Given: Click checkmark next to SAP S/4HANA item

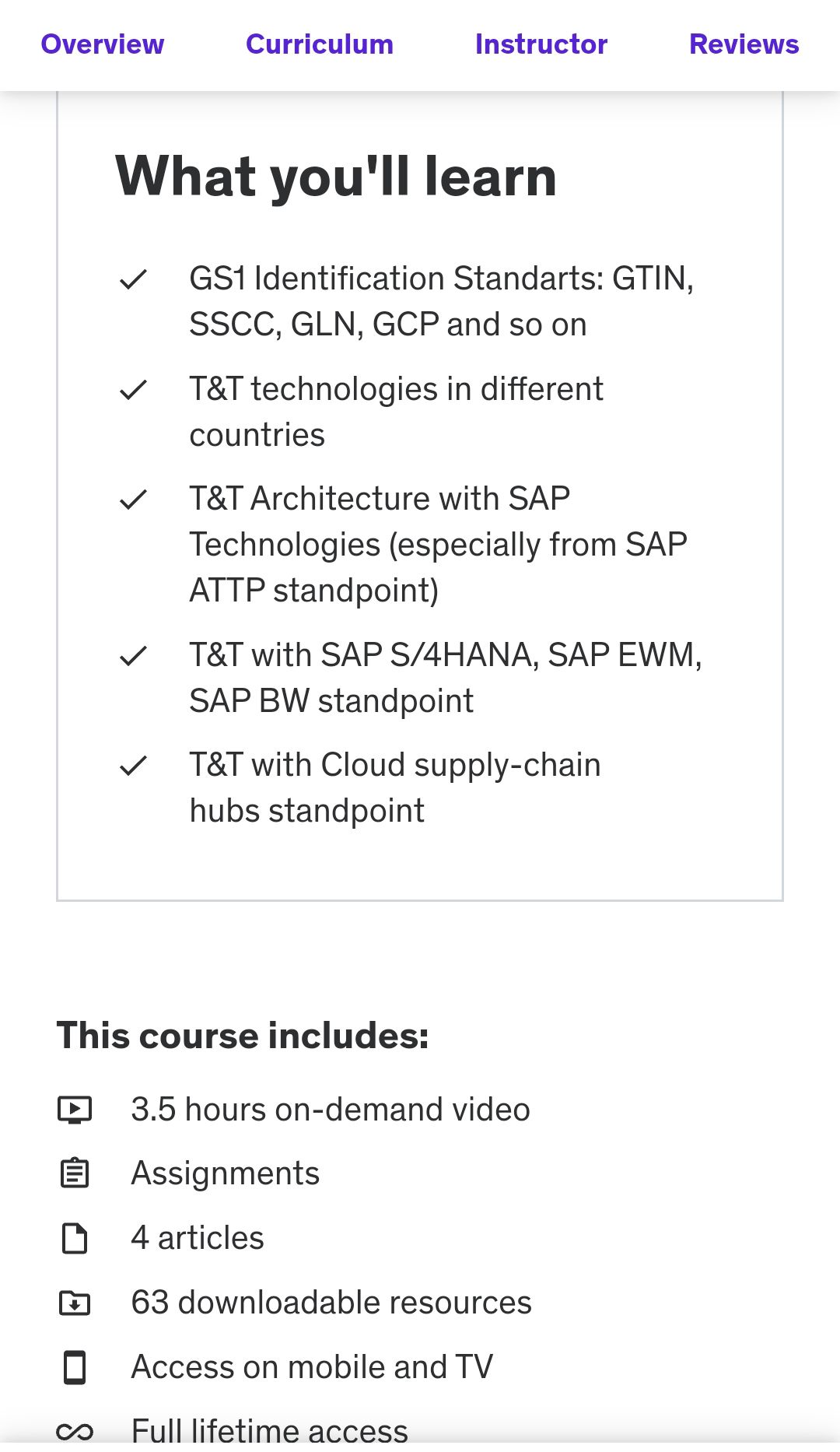Looking at the screenshot, I should pos(133,656).
